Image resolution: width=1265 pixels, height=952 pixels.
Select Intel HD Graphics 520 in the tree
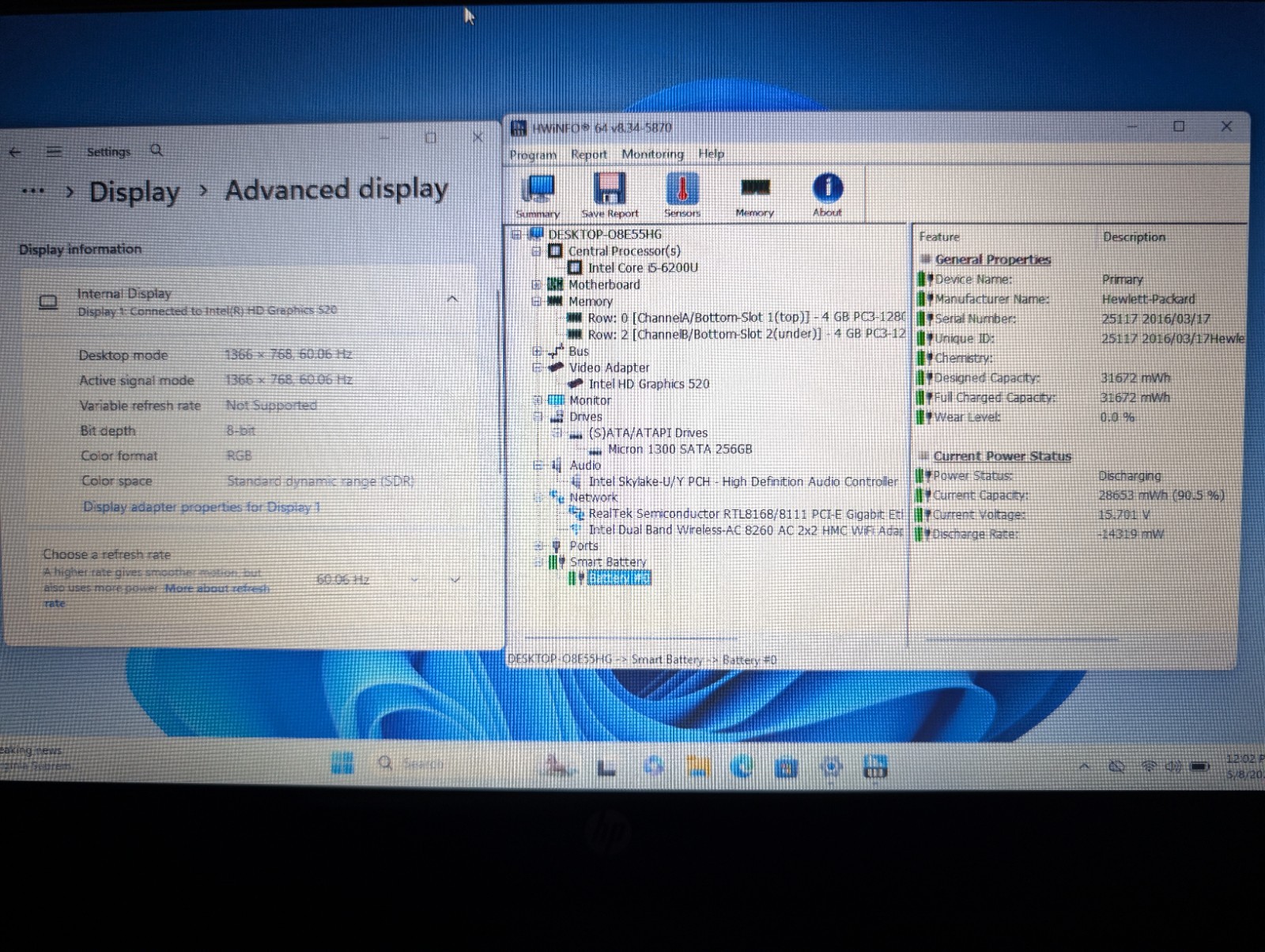coord(649,383)
